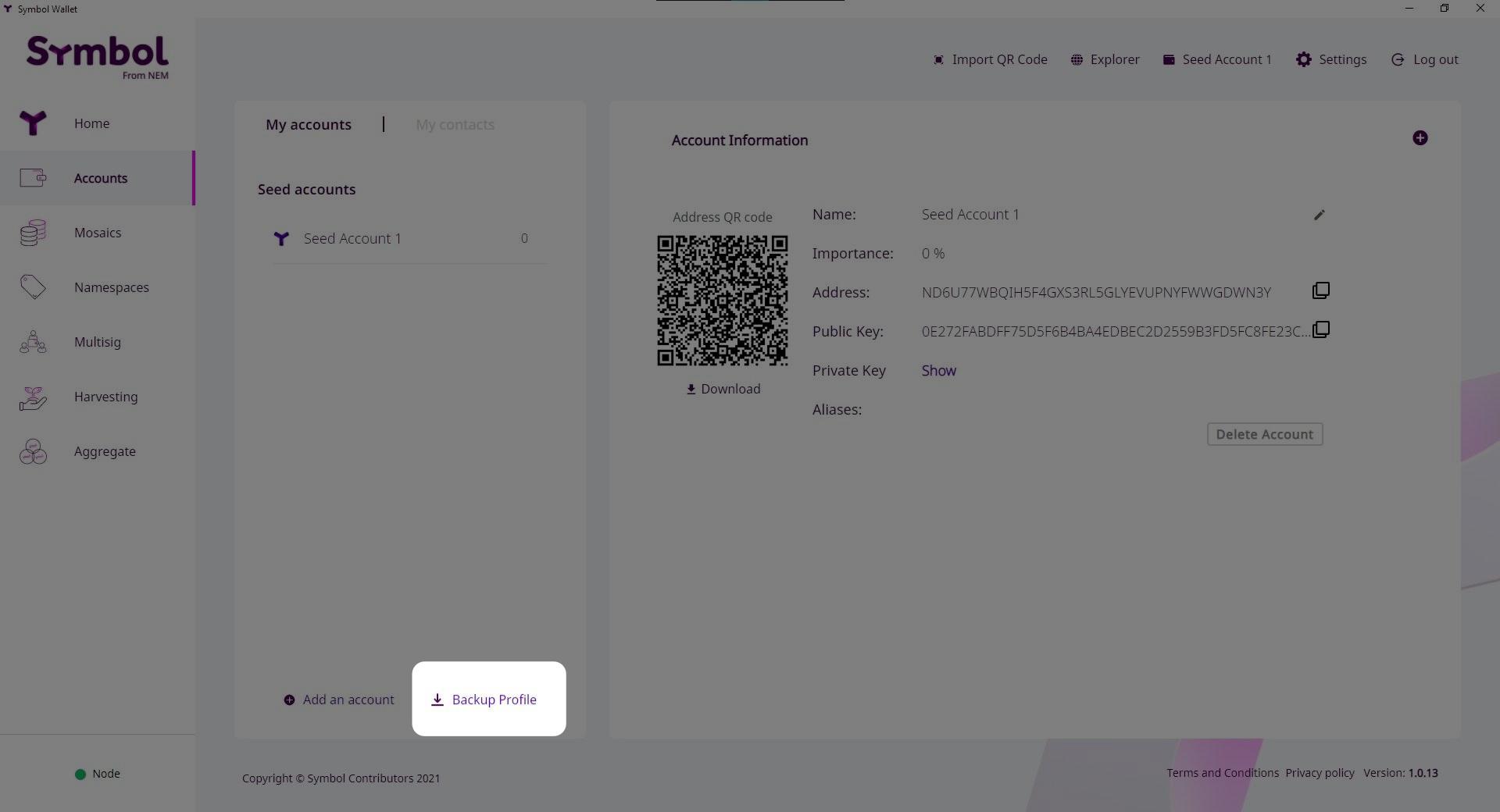The image size is (1500, 812).
Task: Select Seed Account 1 in accounts list
Action: pos(352,239)
